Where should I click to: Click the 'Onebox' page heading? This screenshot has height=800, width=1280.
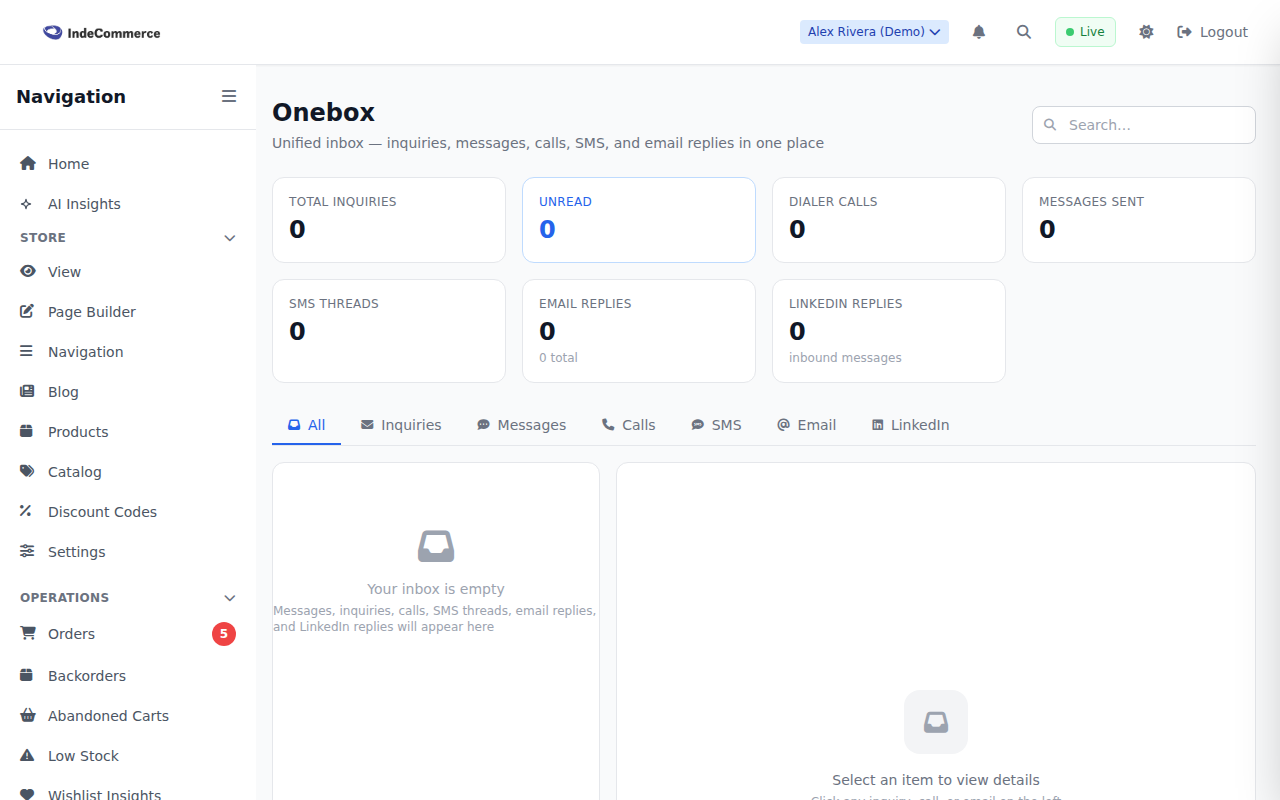(324, 112)
